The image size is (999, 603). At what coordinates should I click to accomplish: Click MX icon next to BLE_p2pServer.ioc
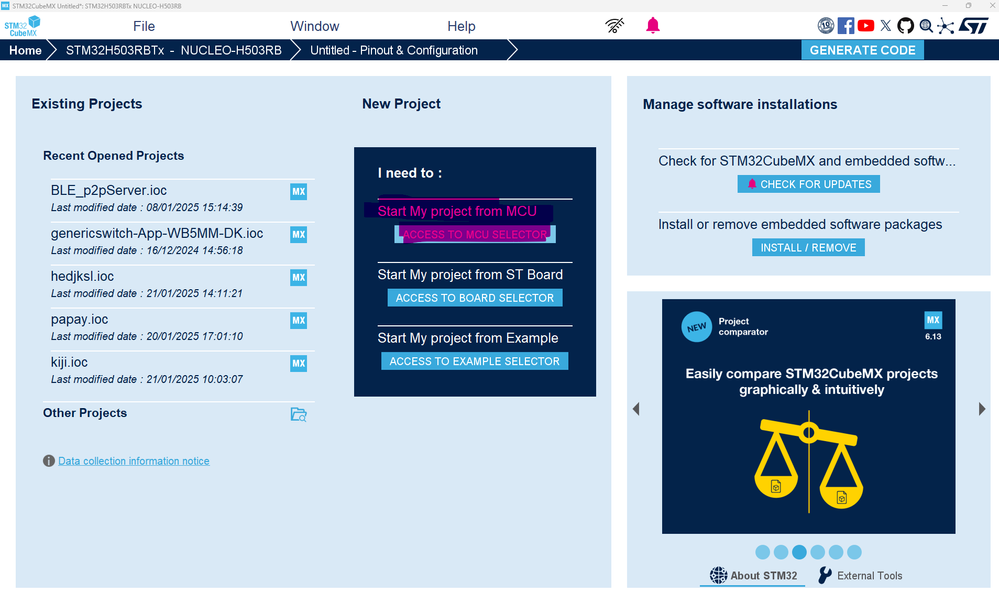(298, 191)
